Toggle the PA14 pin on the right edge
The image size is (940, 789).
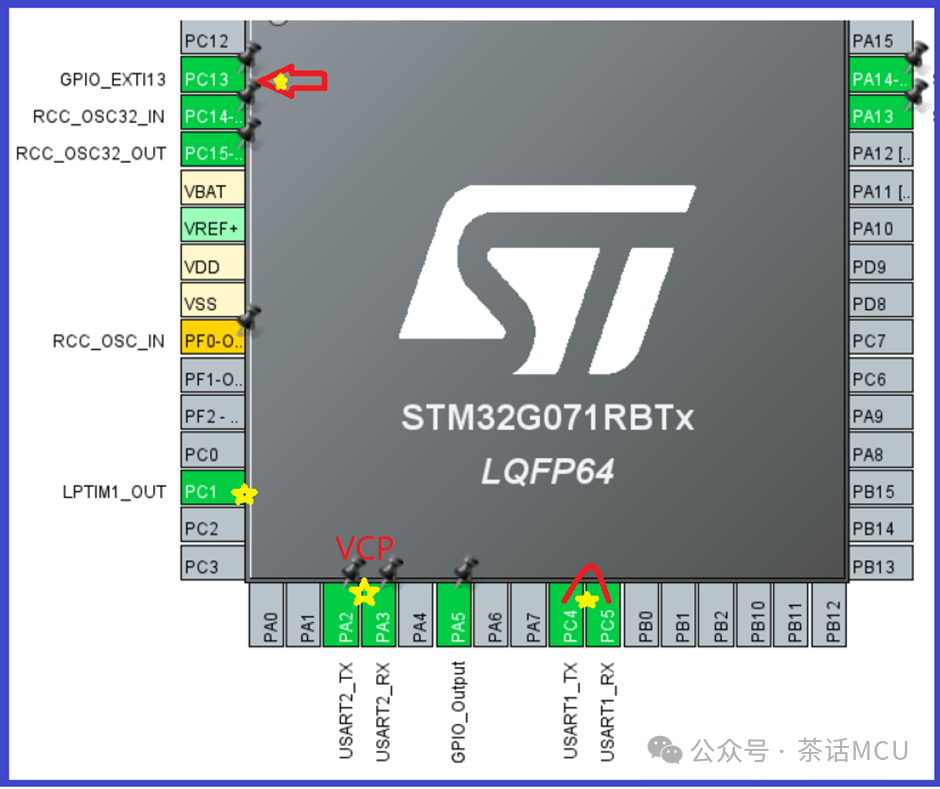(880, 78)
